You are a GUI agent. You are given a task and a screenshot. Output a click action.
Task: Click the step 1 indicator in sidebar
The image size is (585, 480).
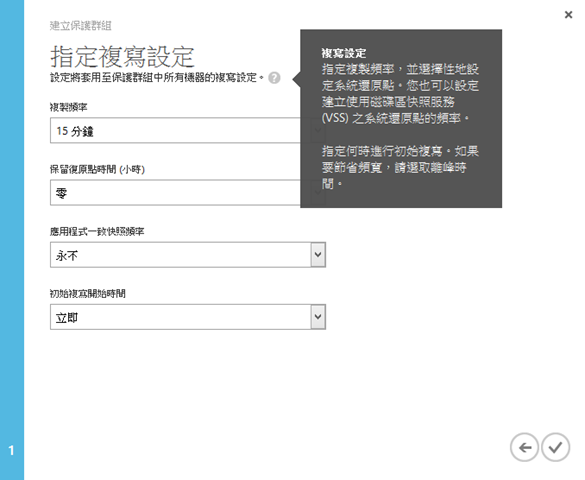(12, 450)
